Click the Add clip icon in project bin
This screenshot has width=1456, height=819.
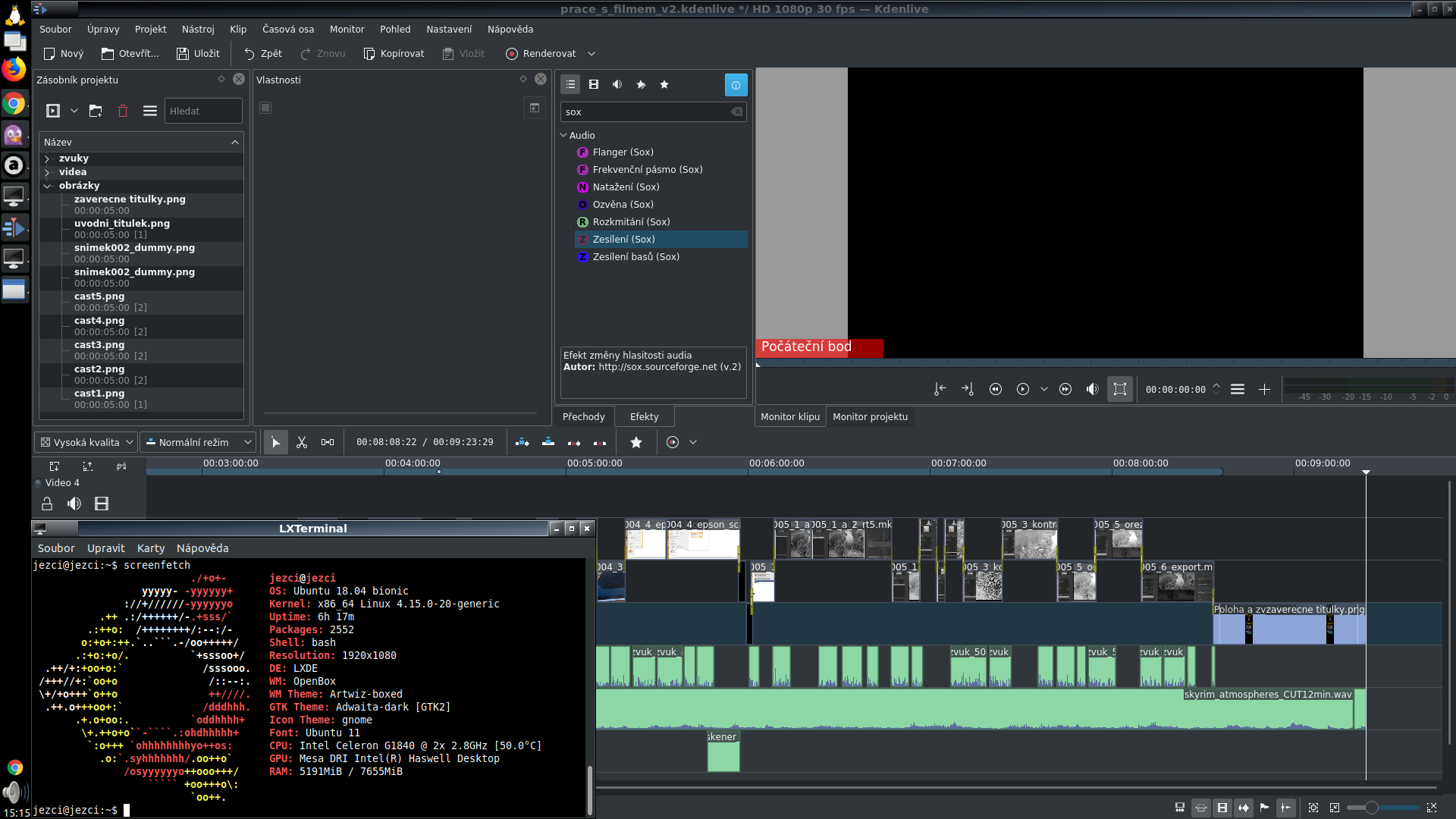coord(53,111)
